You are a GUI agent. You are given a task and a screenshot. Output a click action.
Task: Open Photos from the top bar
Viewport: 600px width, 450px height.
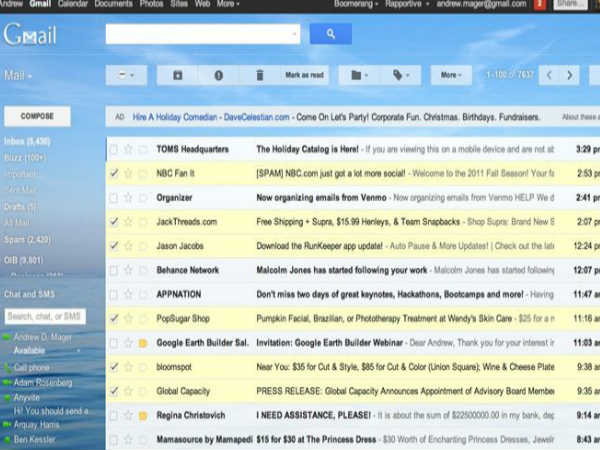(x=151, y=4)
